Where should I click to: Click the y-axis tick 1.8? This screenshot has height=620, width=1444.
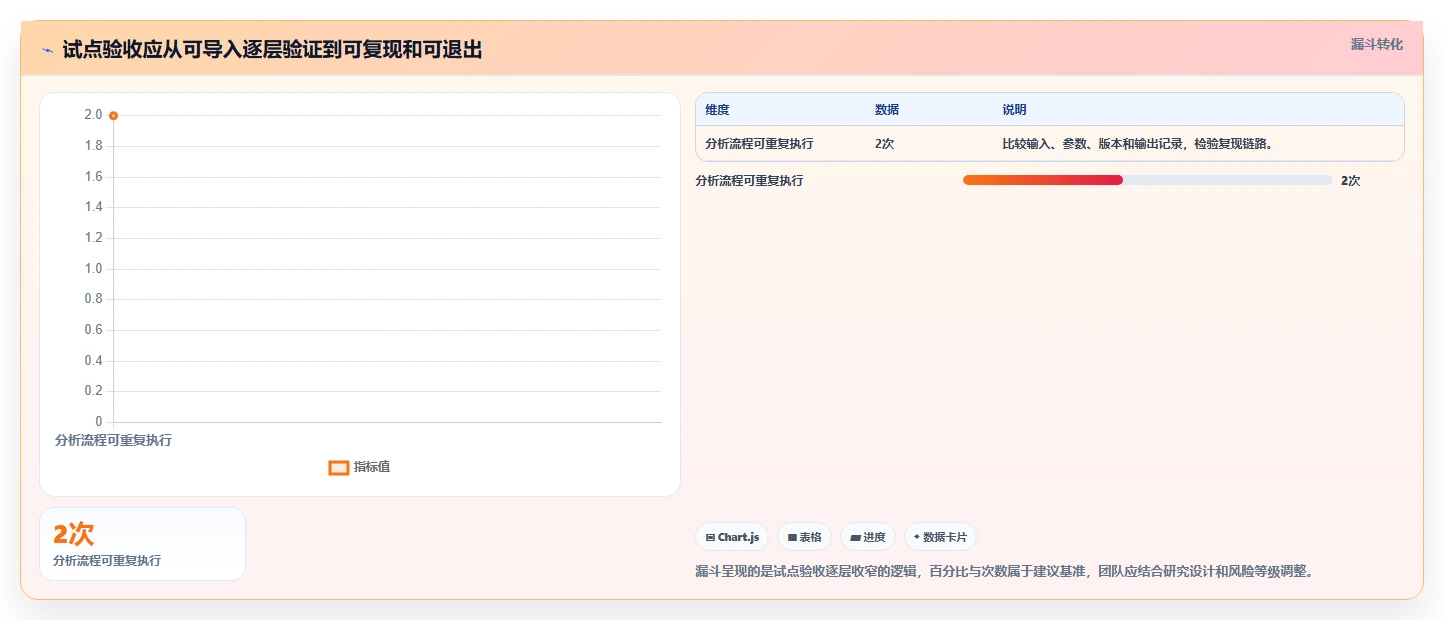[93, 146]
